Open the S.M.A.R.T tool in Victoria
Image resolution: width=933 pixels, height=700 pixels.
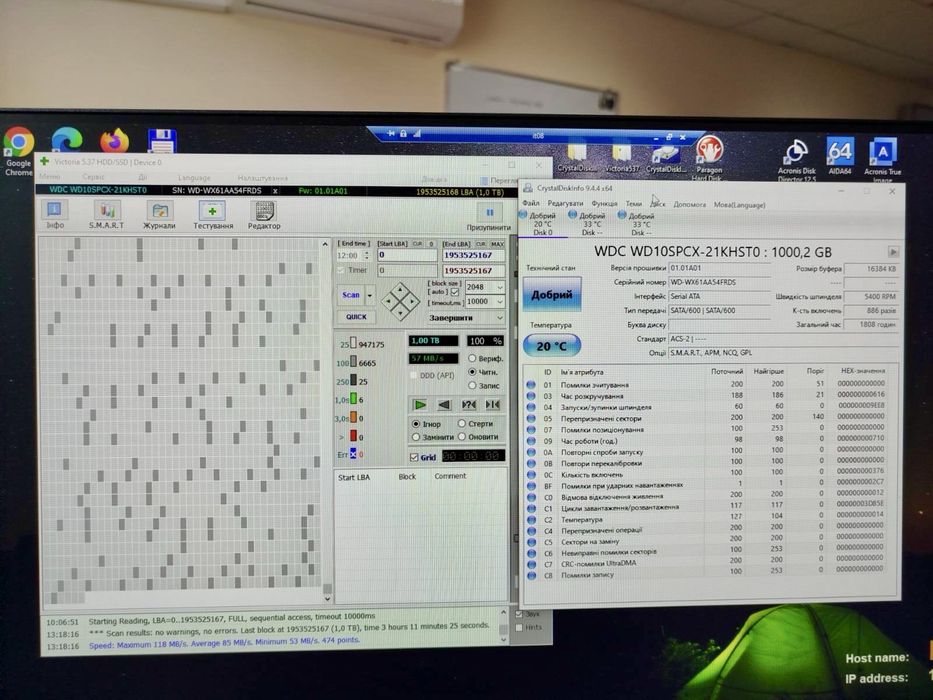107,214
